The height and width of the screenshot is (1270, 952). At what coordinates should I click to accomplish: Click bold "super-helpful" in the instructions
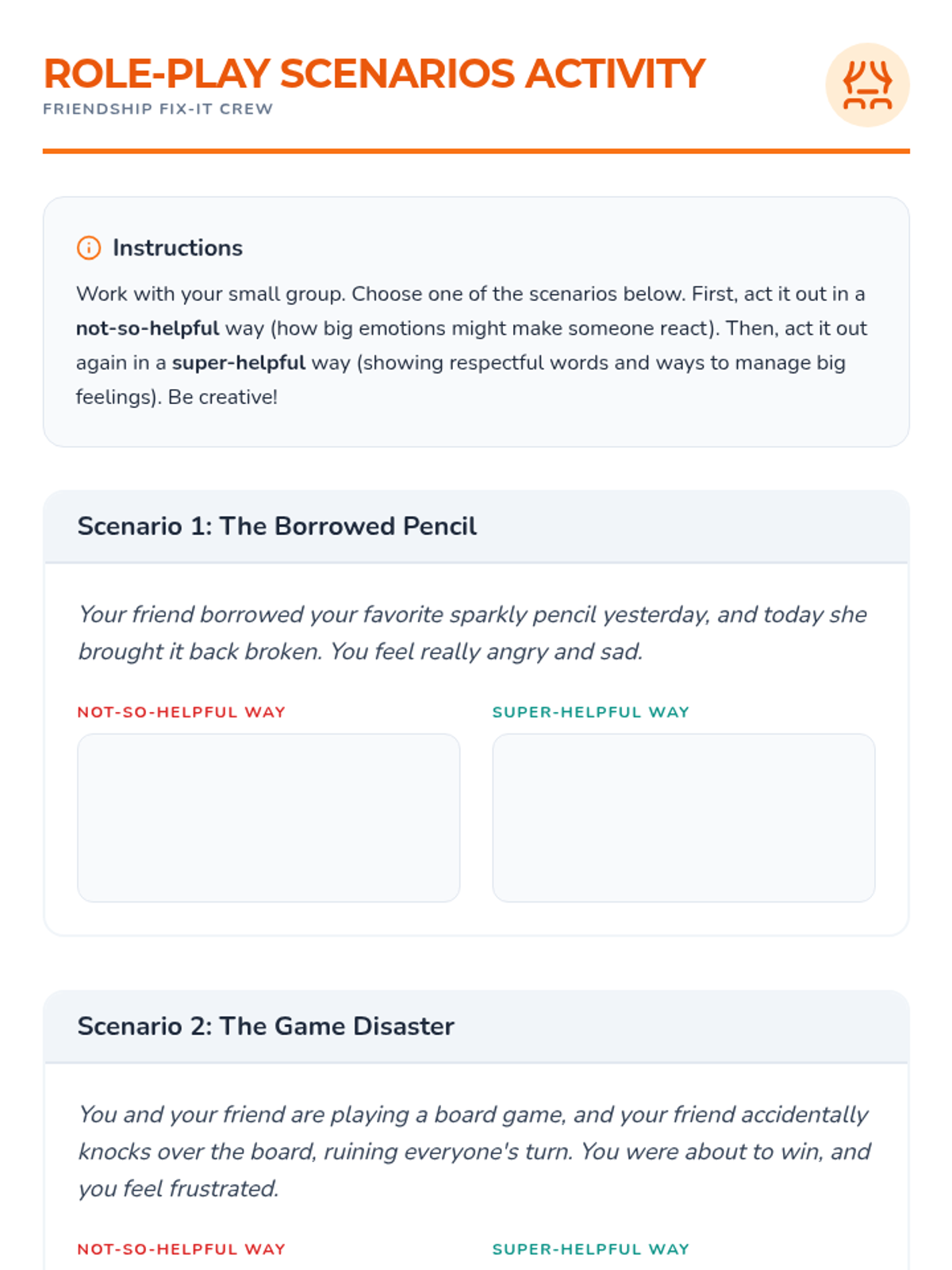238,363
